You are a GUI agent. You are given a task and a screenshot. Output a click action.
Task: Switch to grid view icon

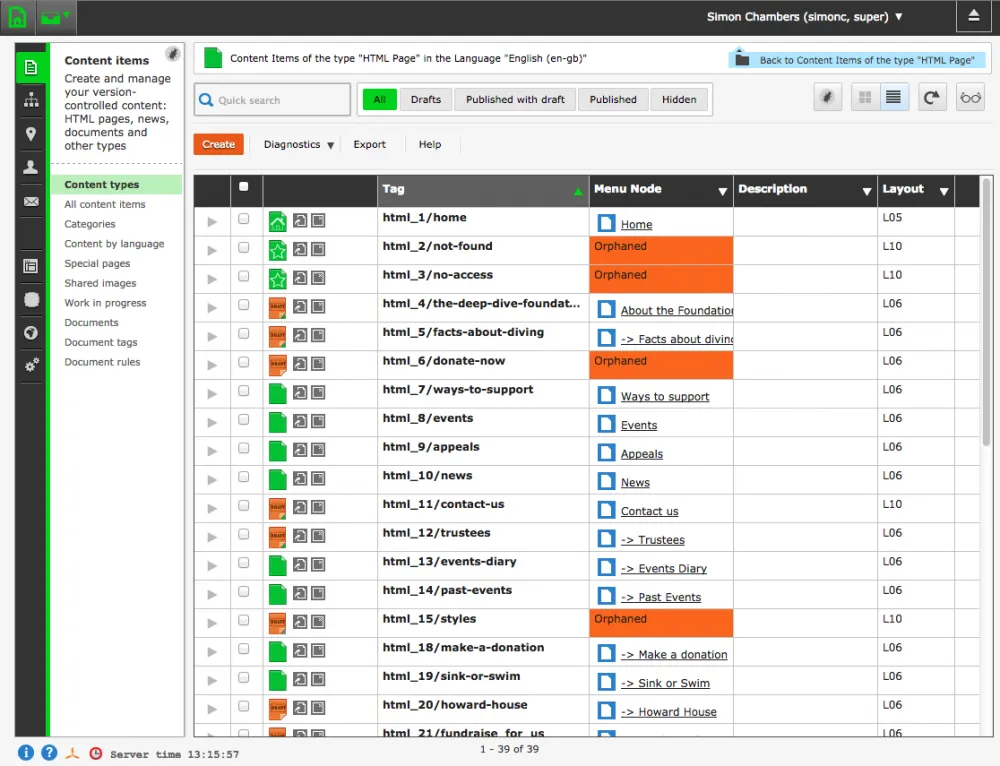click(x=865, y=98)
